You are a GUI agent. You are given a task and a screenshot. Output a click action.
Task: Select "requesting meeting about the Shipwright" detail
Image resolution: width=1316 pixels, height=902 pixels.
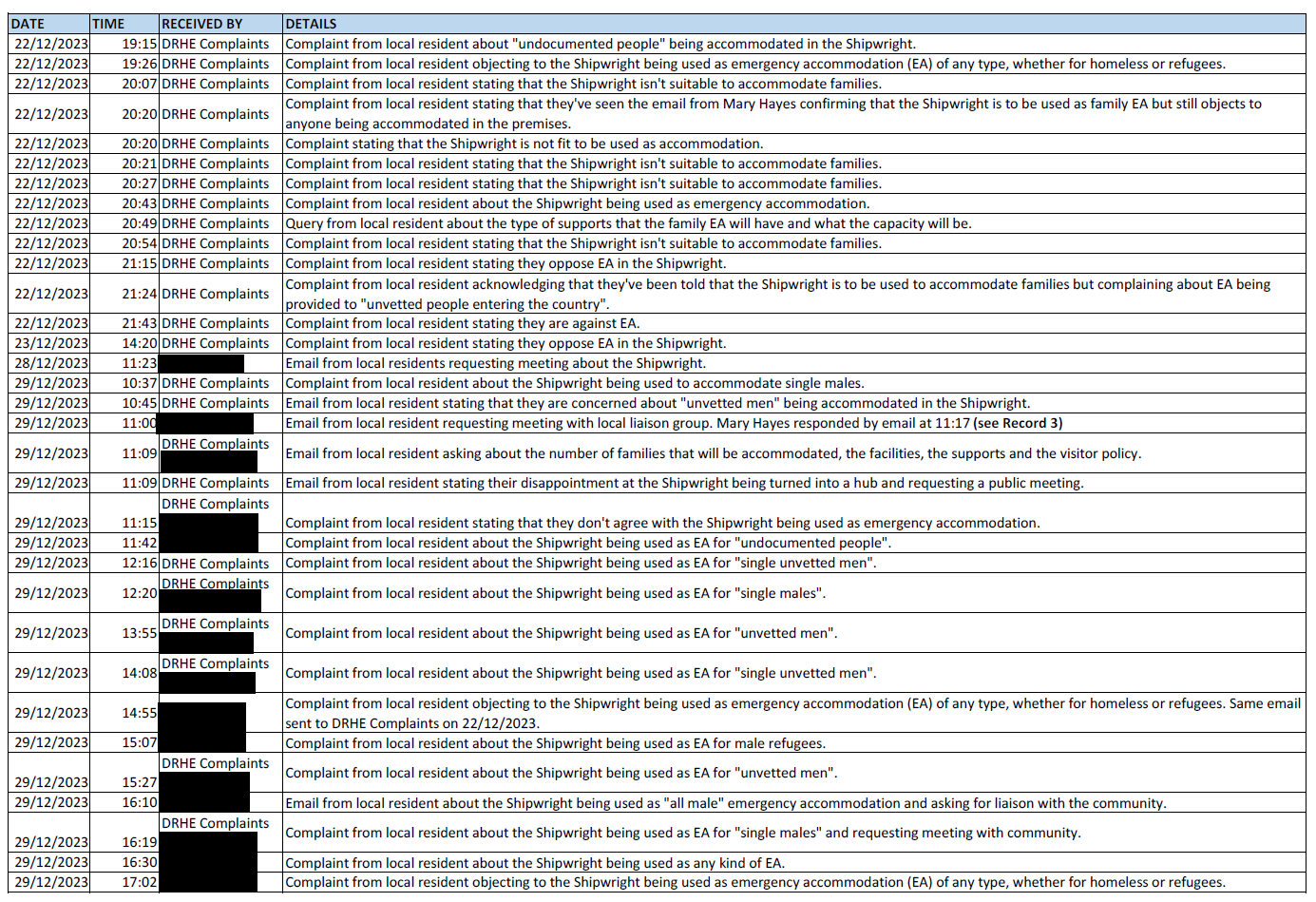794,363
